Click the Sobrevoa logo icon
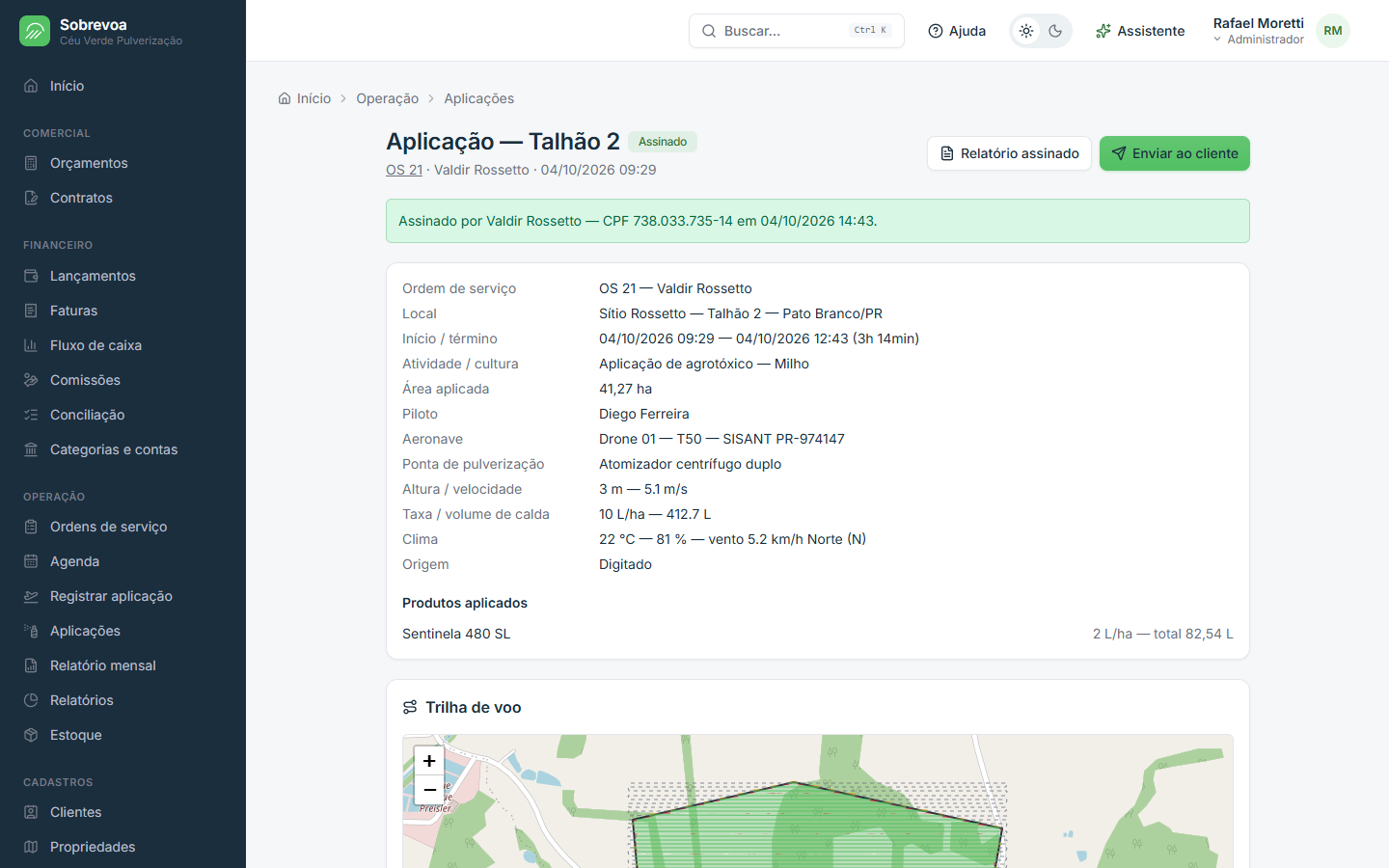This screenshot has width=1389, height=868. [35, 31]
